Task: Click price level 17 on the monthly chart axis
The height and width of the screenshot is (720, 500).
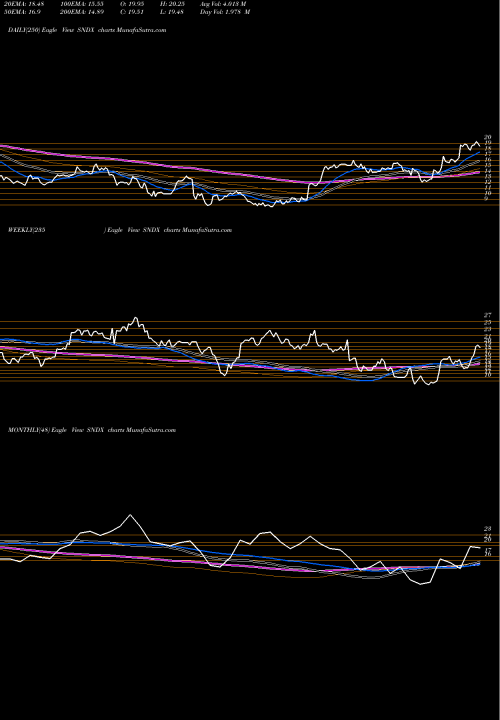Action: pyautogui.click(x=488, y=550)
